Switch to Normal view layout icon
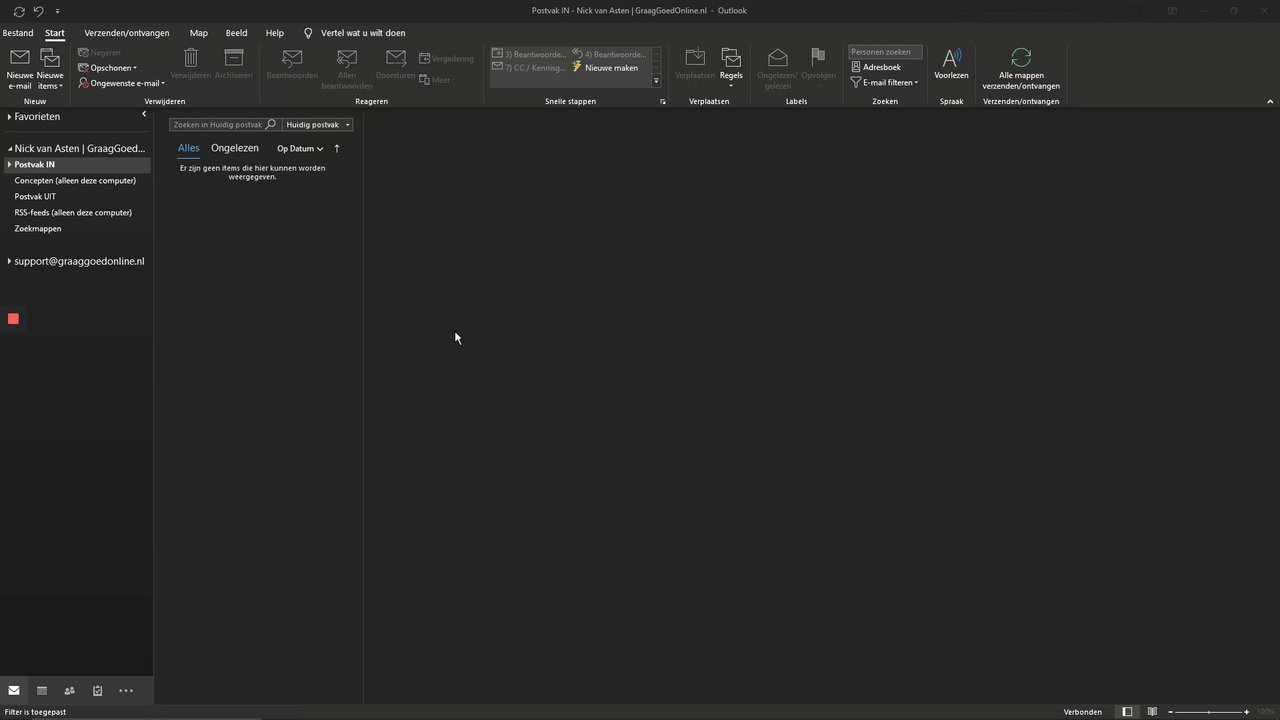The width and height of the screenshot is (1280, 720). click(x=1127, y=712)
